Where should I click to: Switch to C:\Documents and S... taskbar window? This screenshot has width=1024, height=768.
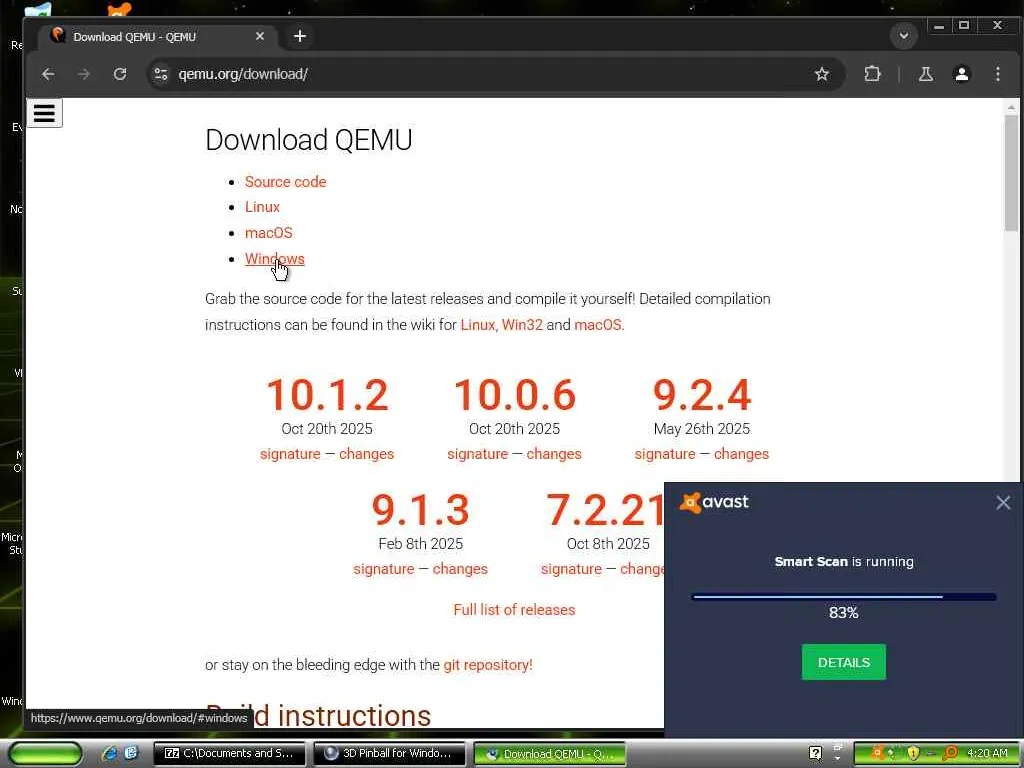(x=229, y=753)
